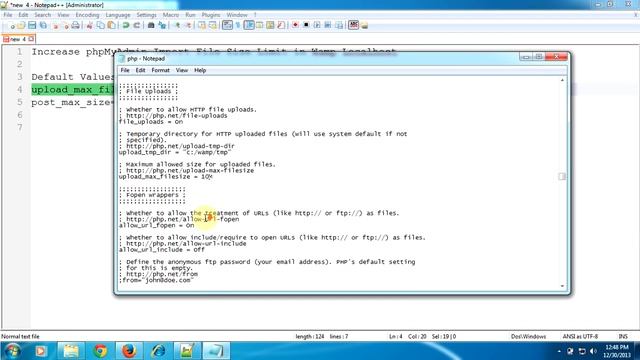Save the document with the floppy icon

(x=32, y=25)
